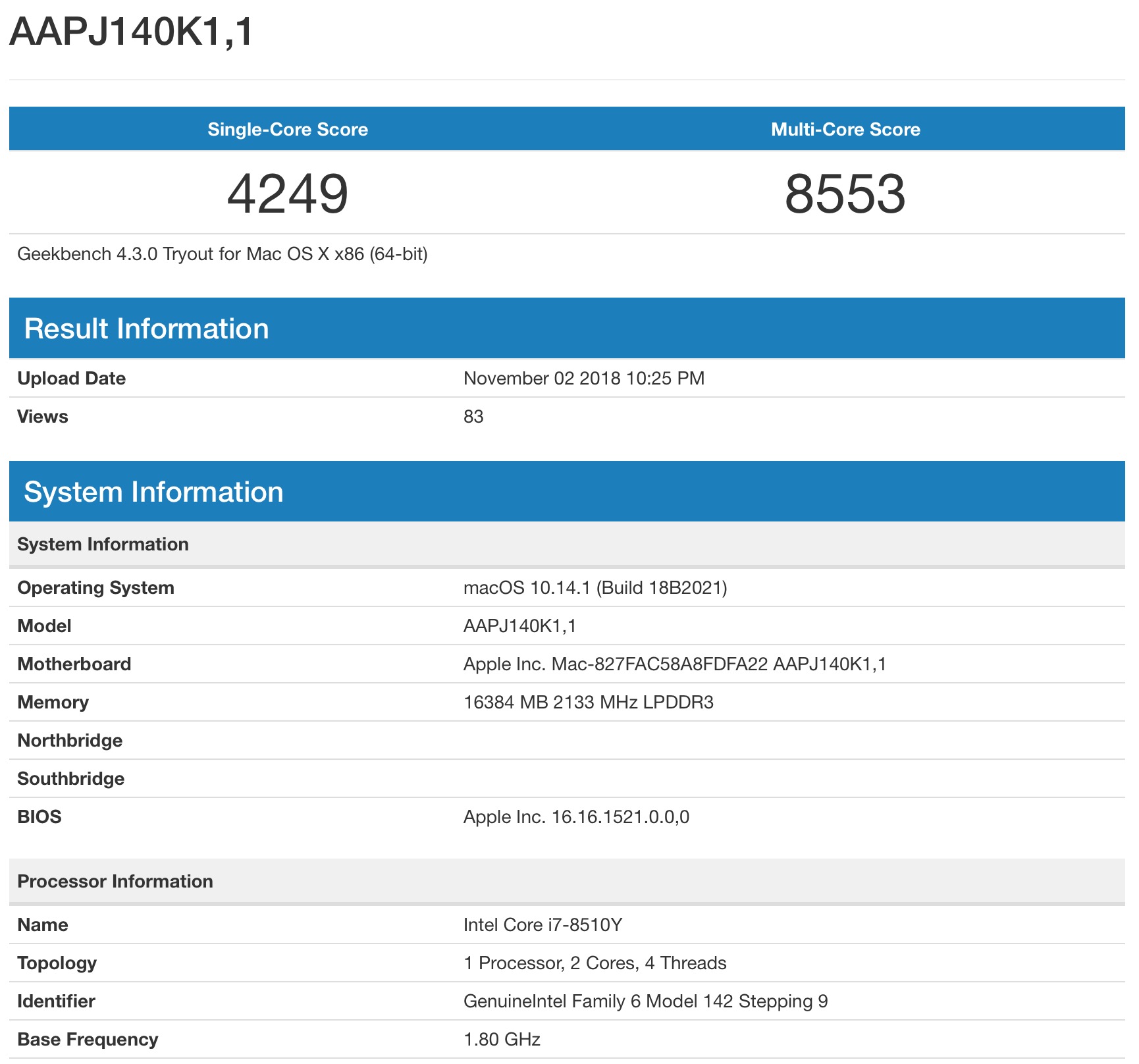This screenshot has height=1064, width=1139.
Task: Click the Northbridge row label
Action: coord(70,741)
